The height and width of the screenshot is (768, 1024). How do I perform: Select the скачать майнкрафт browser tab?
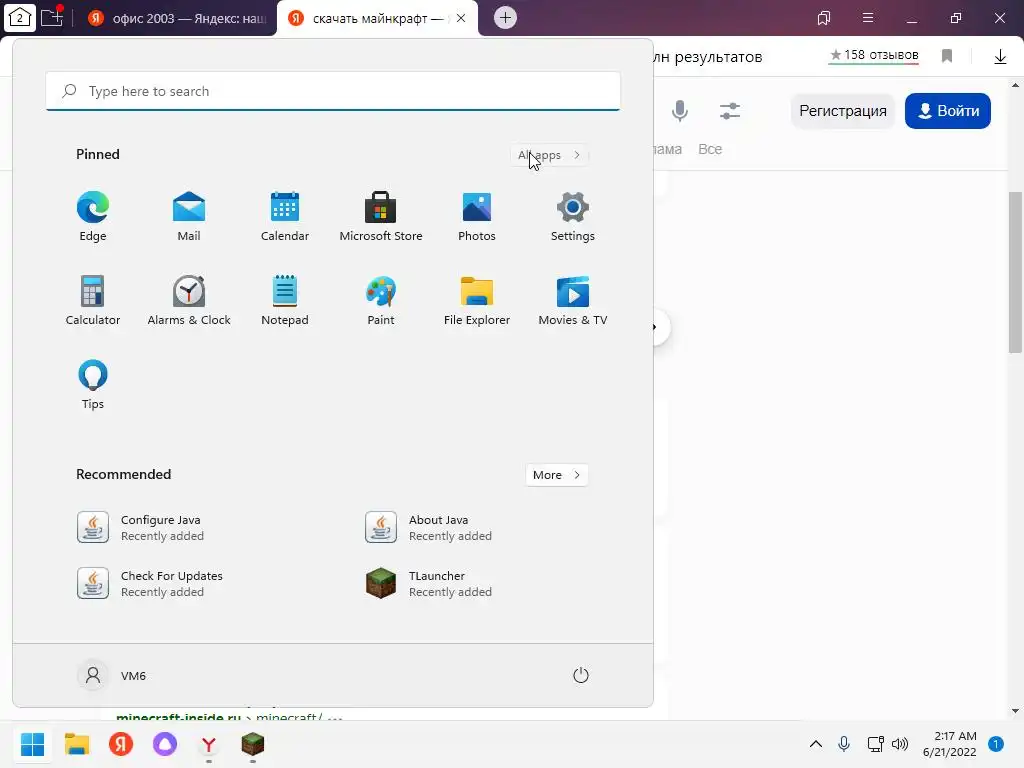pos(369,18)
